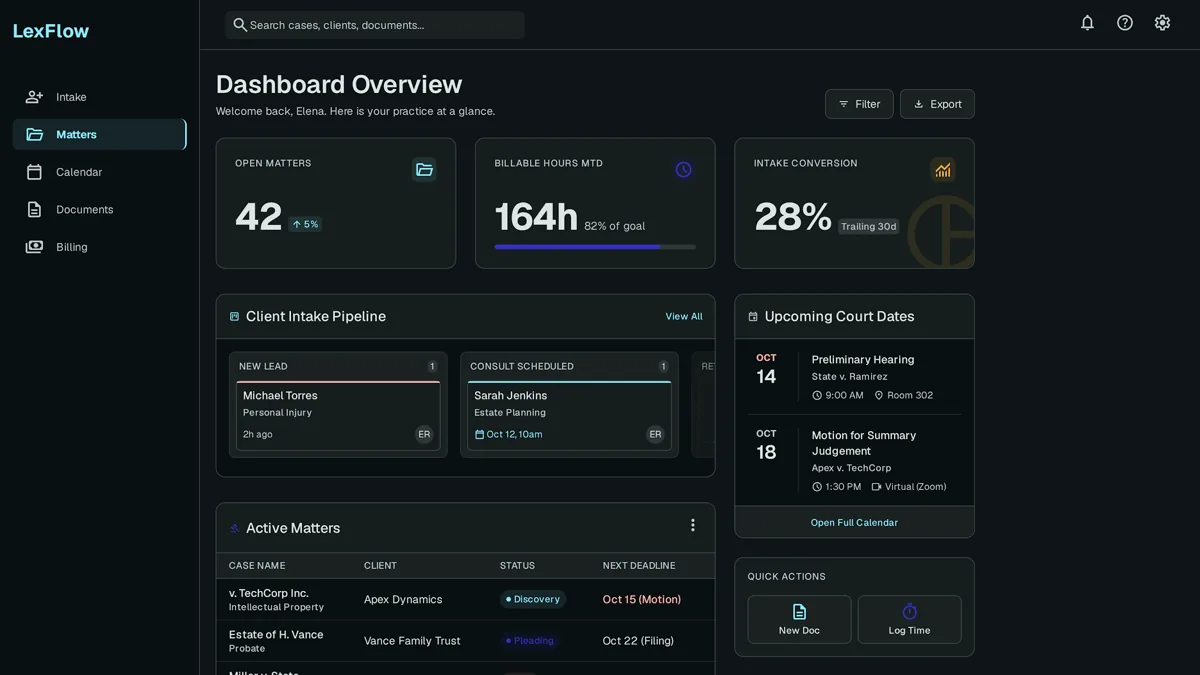Viewport: 1200px width, 675px height.
Task: Click the Oct 15 (Motion) deadline
Action: pyautogui.click(x=642, y=599)
